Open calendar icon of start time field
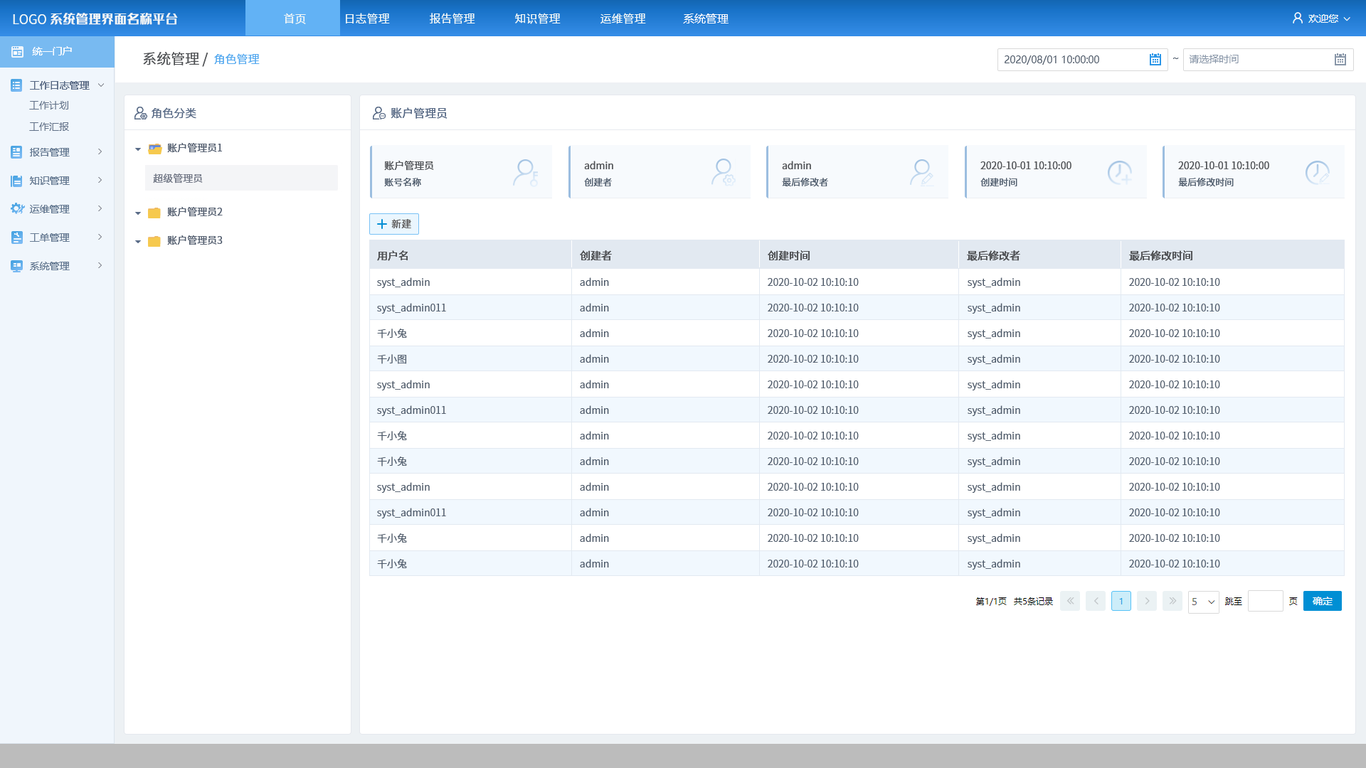Viewport: 1366px width, 768px height. pyautogui.click(x=1155, y=60)
